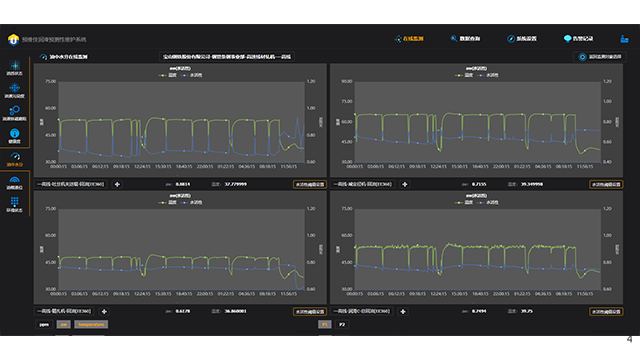Click the factory icon at the header's far right
The image size is (640, 360).
[624, 39]
